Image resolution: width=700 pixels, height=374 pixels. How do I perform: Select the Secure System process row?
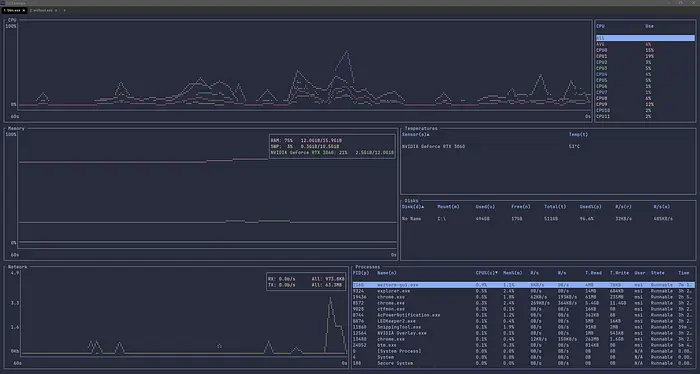pyautogui.click(x=523, y=363)
